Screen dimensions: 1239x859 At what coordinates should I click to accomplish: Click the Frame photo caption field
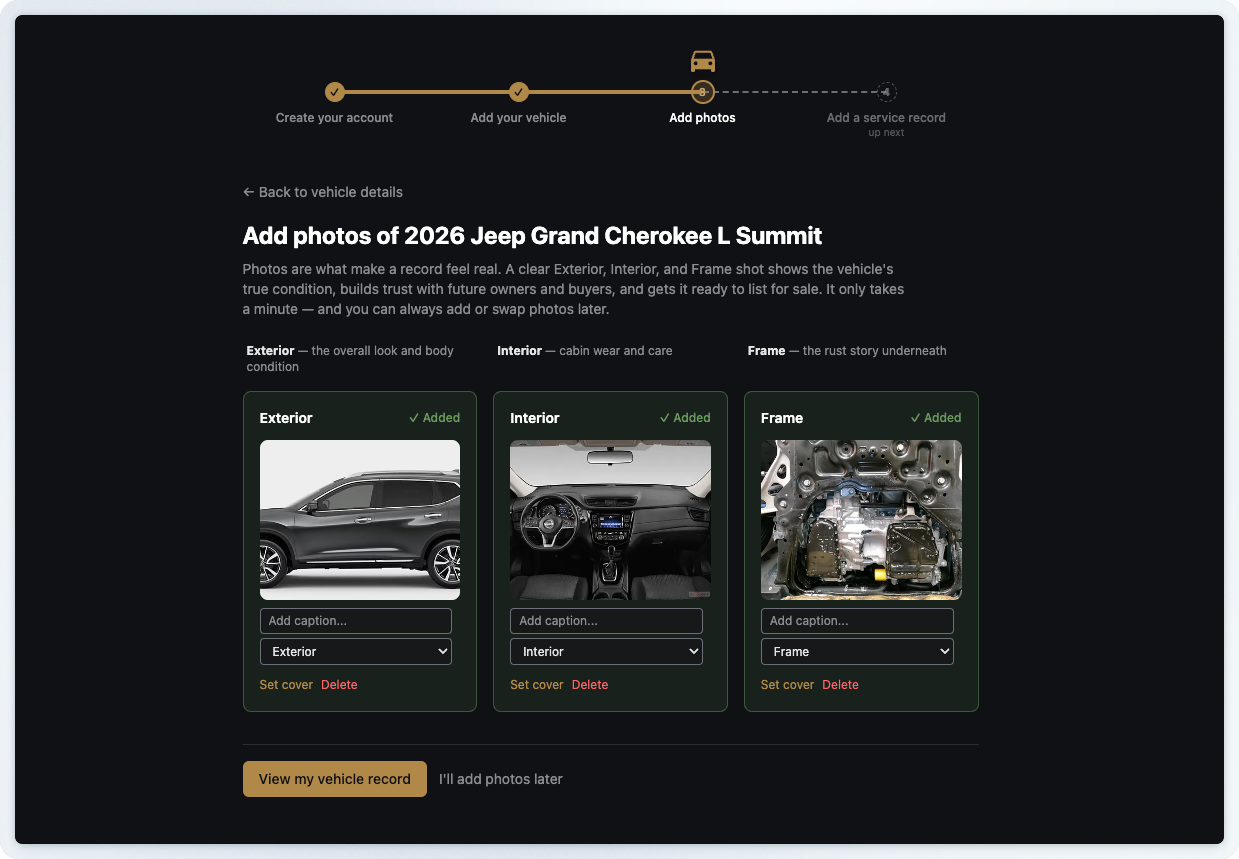[857, 621]
